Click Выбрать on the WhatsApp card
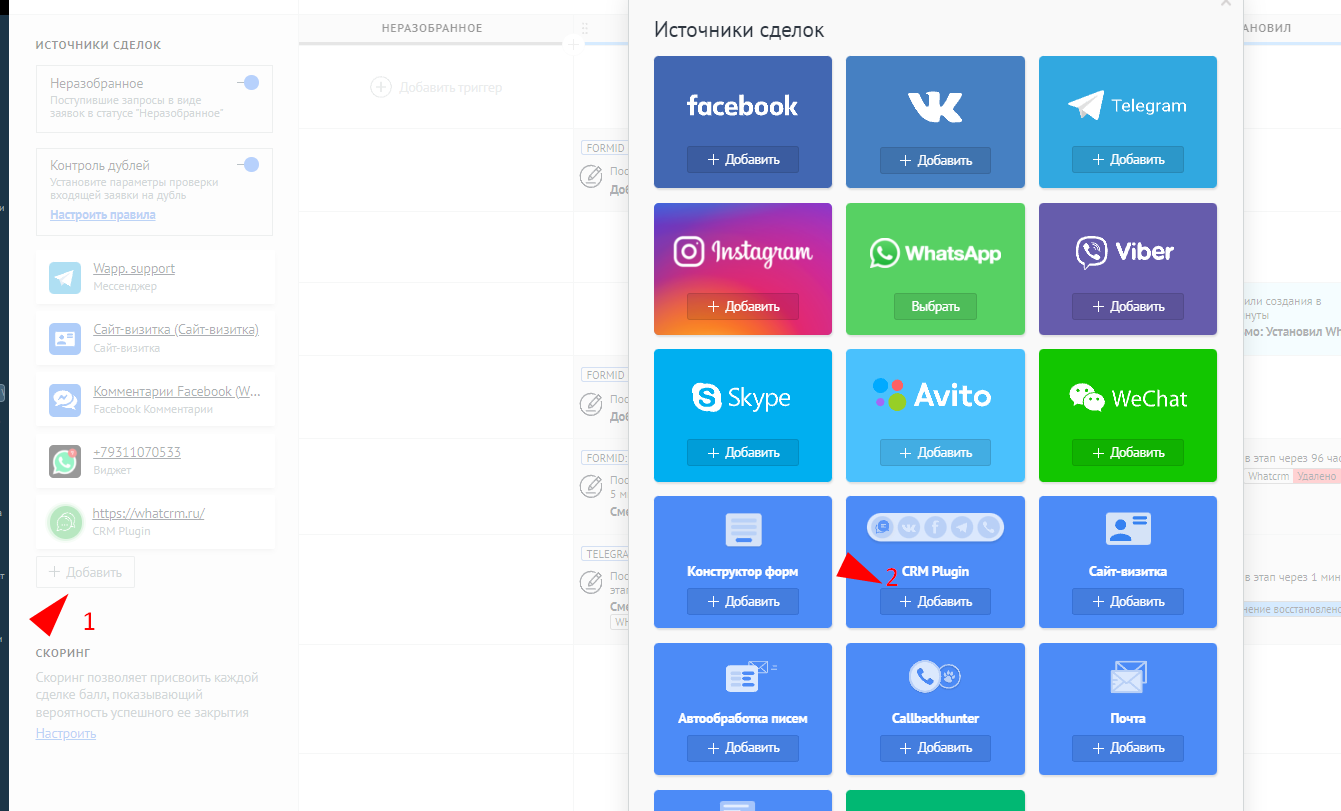 click(x=935, y=306)
